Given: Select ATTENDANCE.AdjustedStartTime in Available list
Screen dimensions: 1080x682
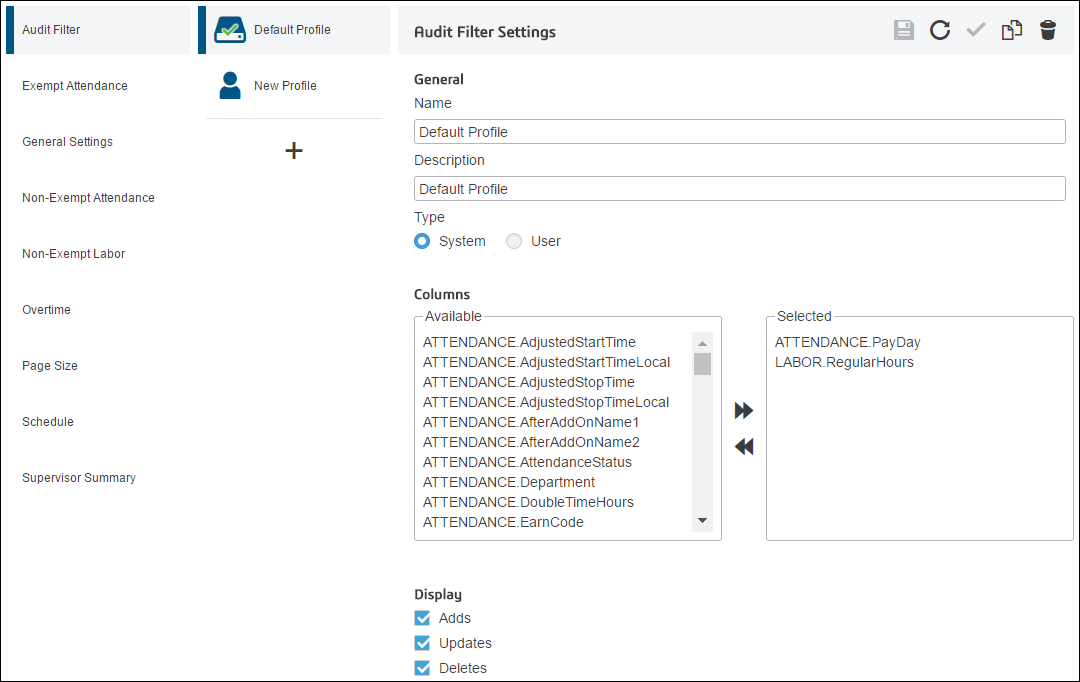Looking at the screenshot, I should coord(529,342).
